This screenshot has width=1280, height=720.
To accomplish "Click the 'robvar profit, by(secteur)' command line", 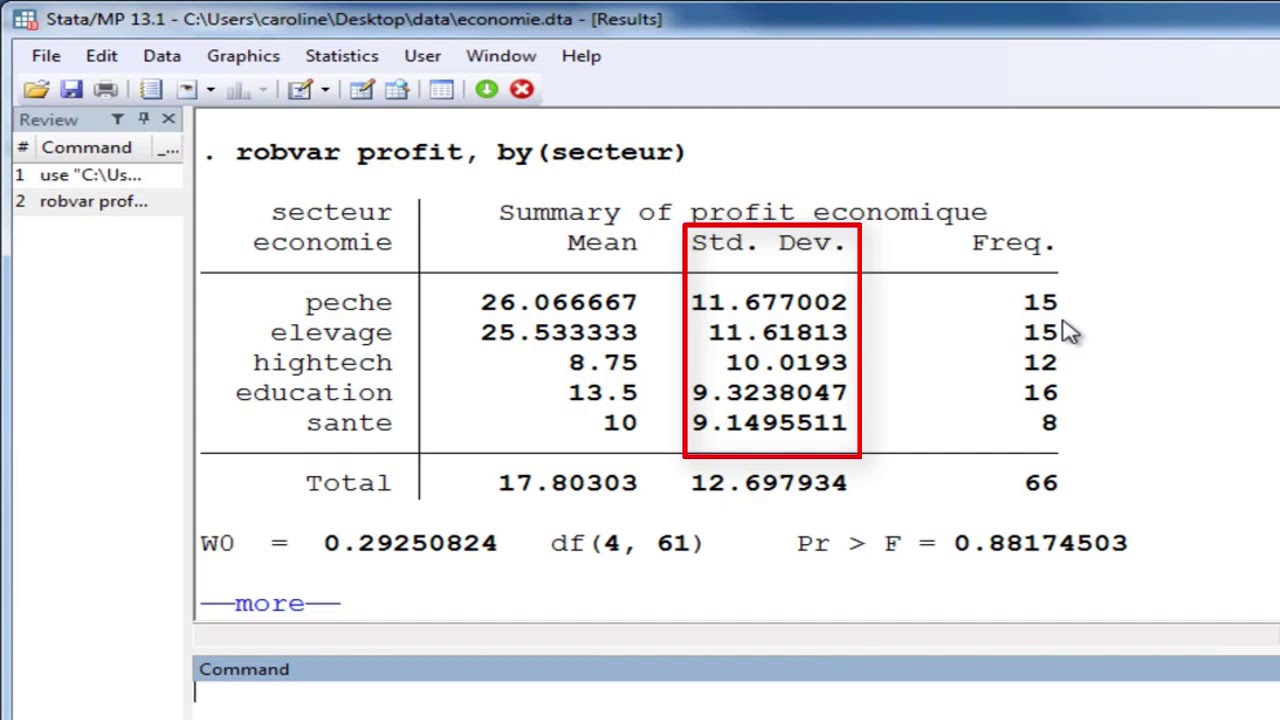I will pos(461,152).
